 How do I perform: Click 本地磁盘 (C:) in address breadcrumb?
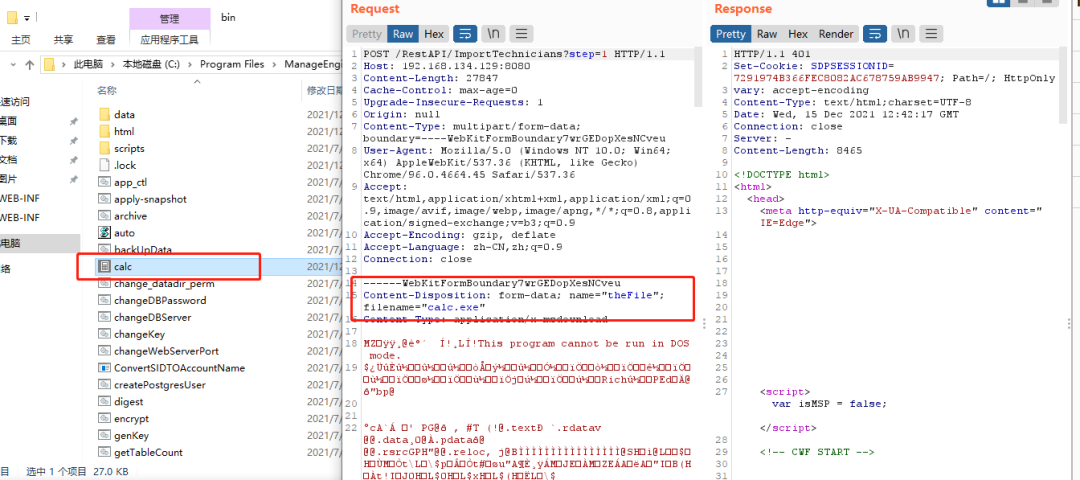coord(151,64)
